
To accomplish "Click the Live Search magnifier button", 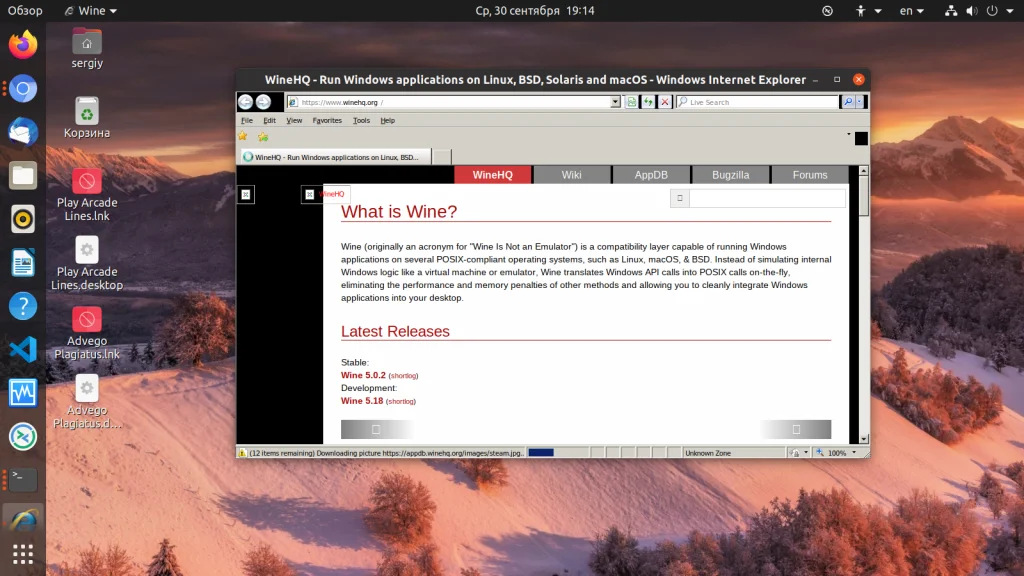I will 848,102.
